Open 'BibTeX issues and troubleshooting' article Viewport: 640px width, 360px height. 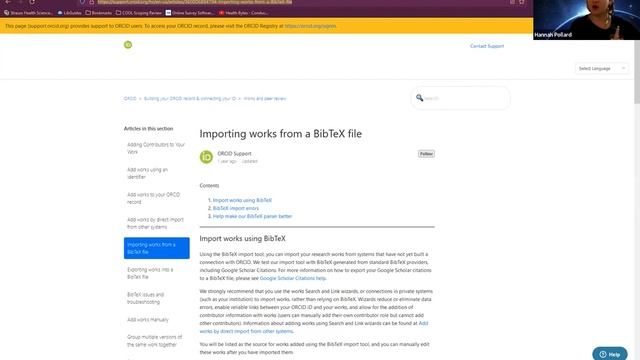click(145, 298)
